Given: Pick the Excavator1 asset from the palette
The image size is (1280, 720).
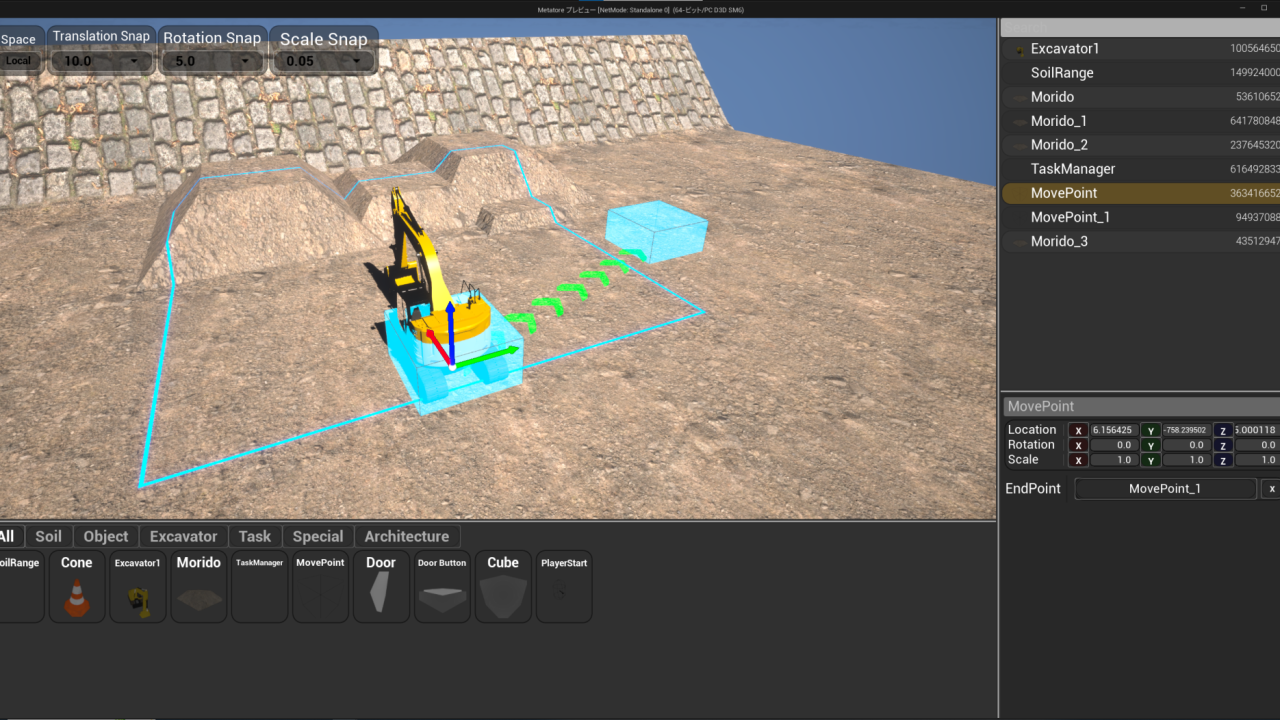Looking at the screenshot, I should [x=138, y=587].
